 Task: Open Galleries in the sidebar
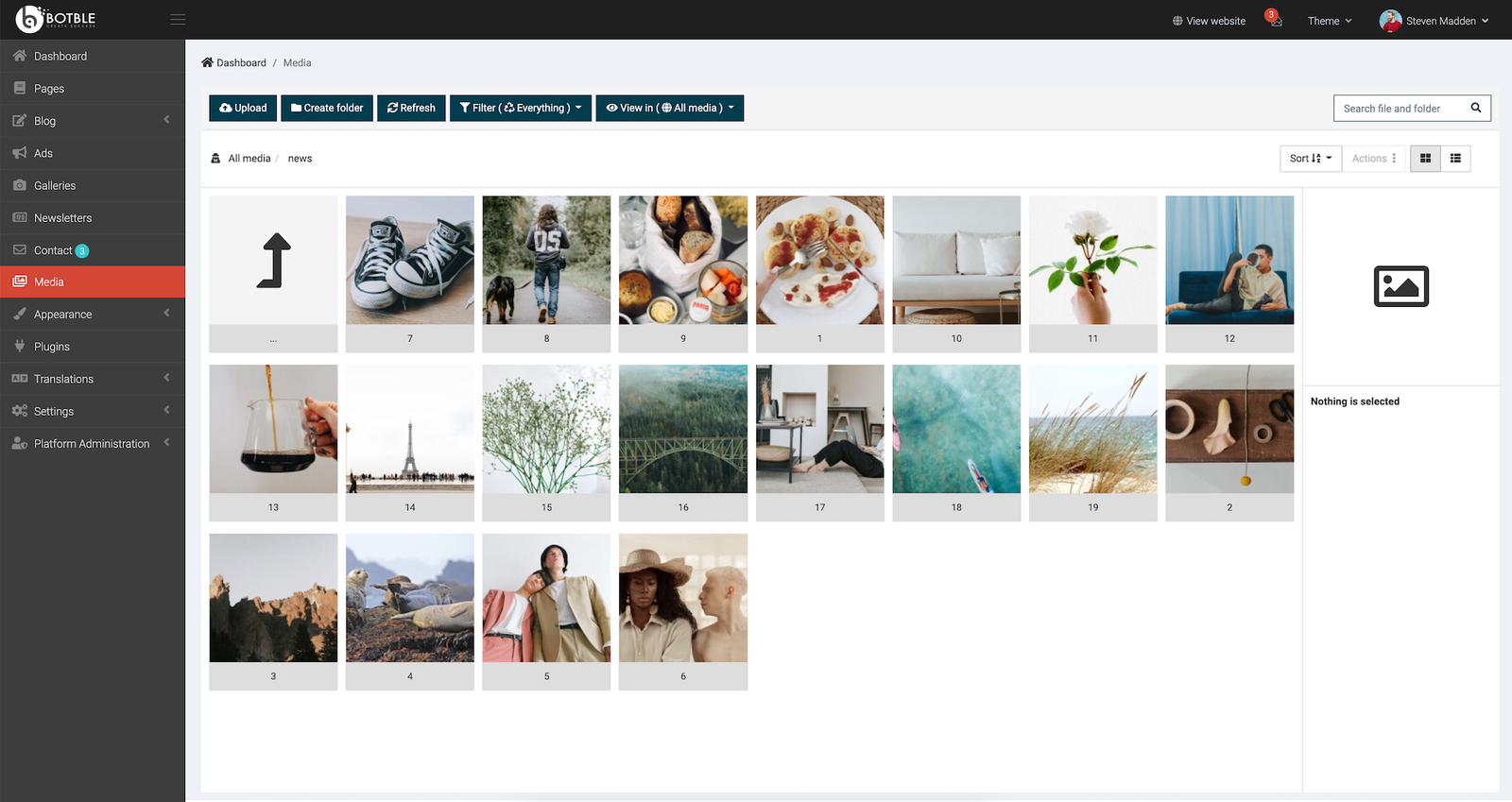(x=55, y=186)
